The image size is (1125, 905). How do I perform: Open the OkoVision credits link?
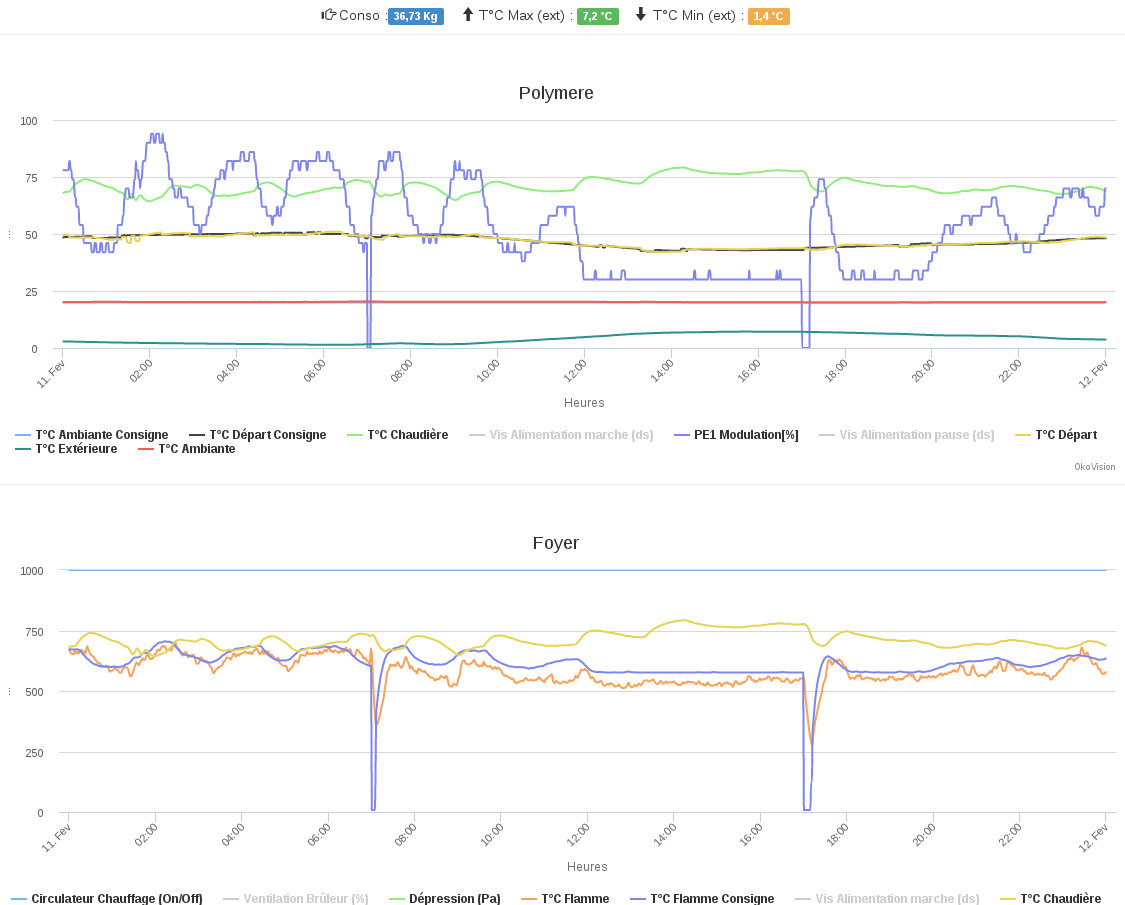(x=1094, y=467)
